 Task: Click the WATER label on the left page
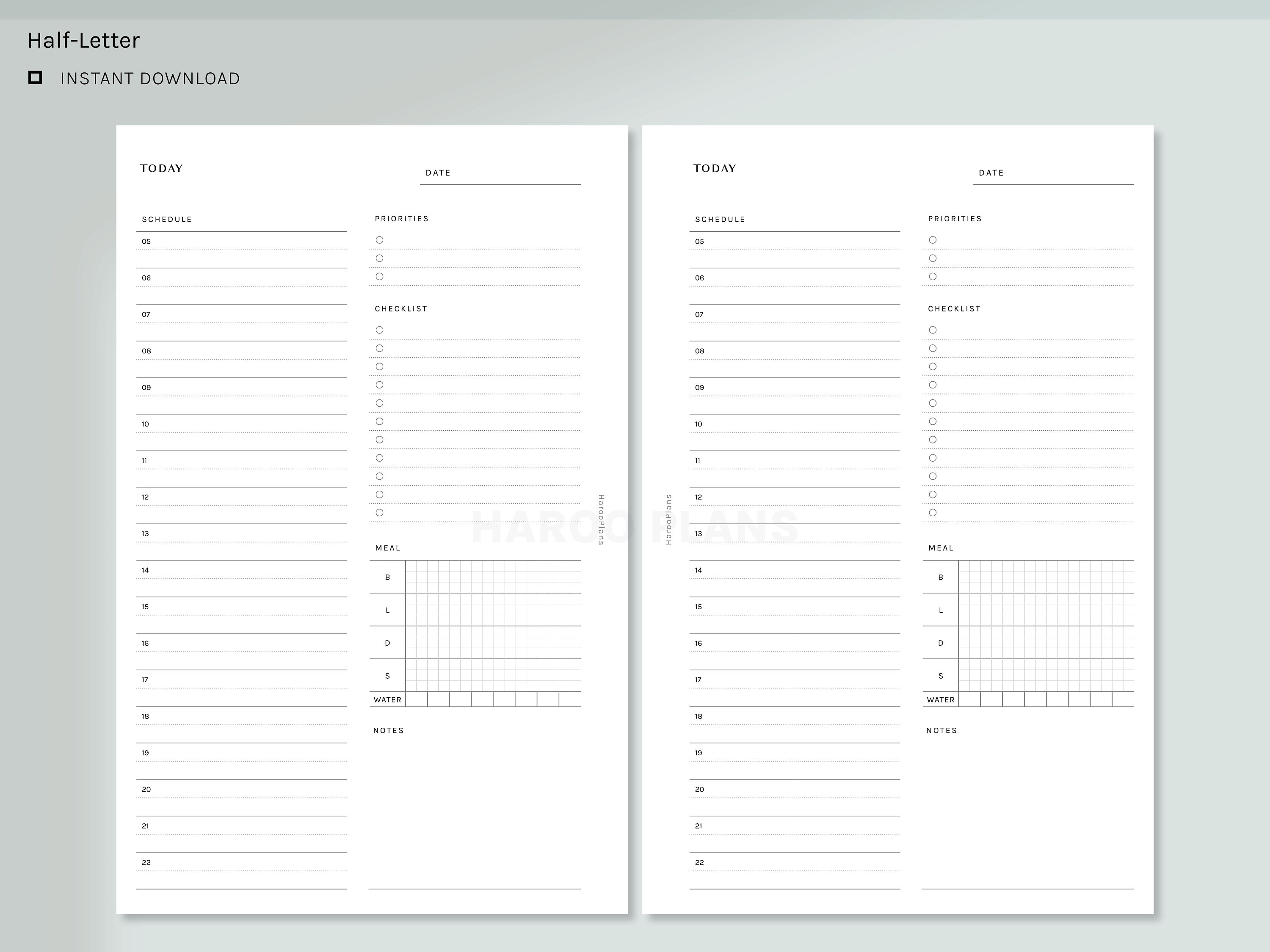tap(387, 700)
